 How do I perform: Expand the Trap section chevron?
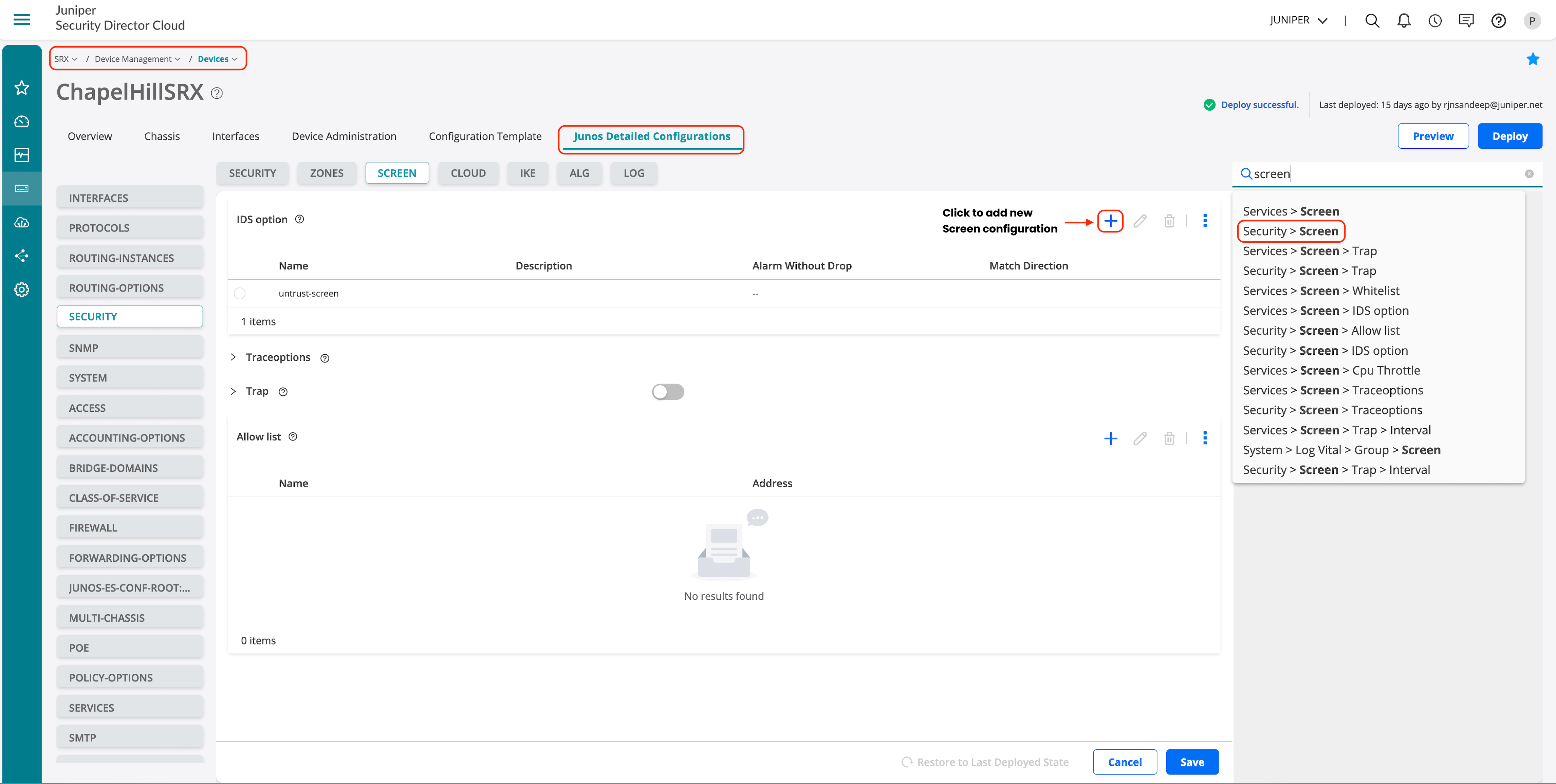[233, 391]
